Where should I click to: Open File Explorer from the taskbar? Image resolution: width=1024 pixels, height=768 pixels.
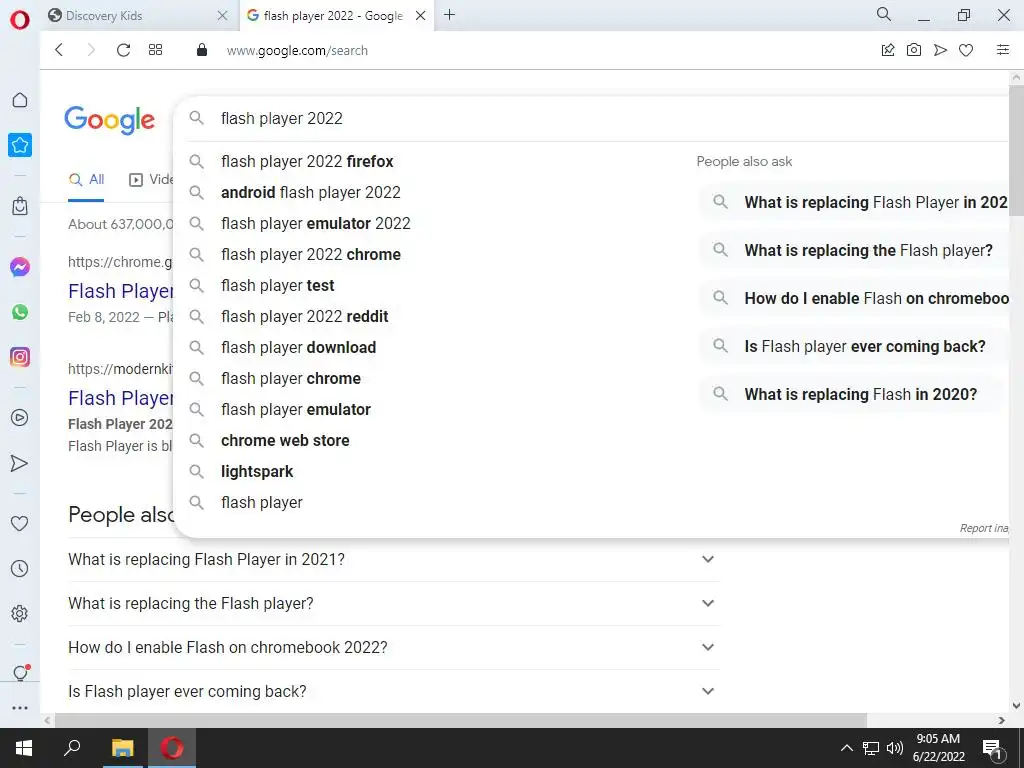click(122, 748)
